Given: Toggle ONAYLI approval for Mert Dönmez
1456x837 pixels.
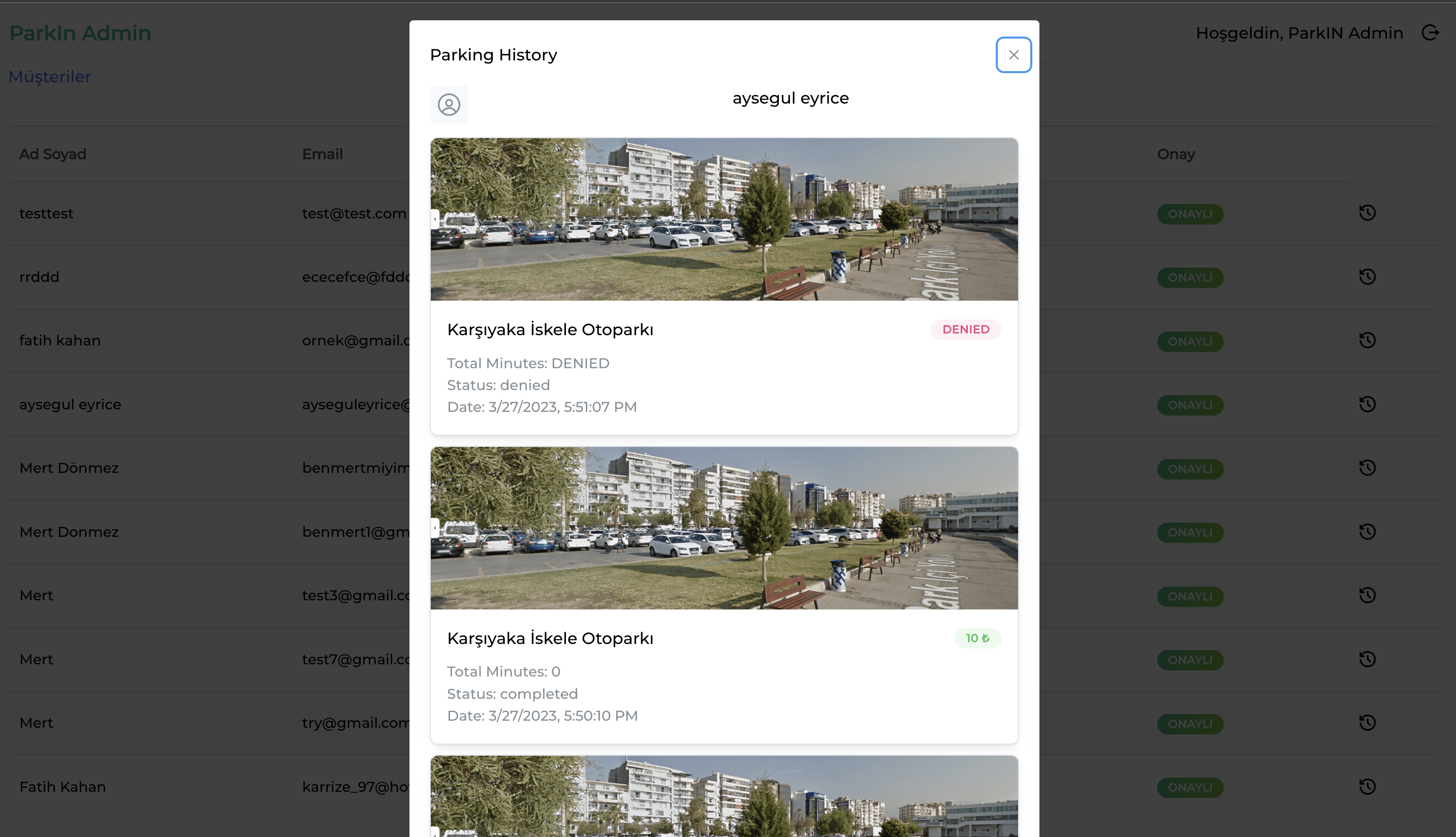Looking at the screenshot, I should [1190, 468].
